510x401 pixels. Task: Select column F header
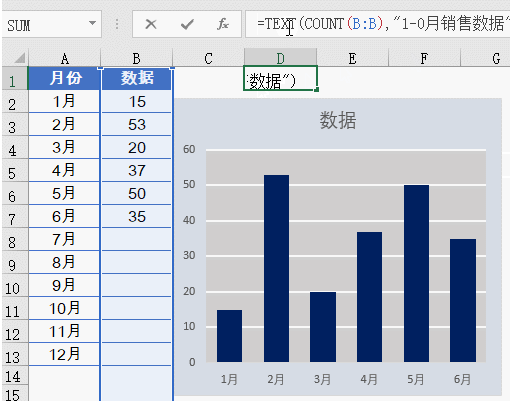point(424,58)
